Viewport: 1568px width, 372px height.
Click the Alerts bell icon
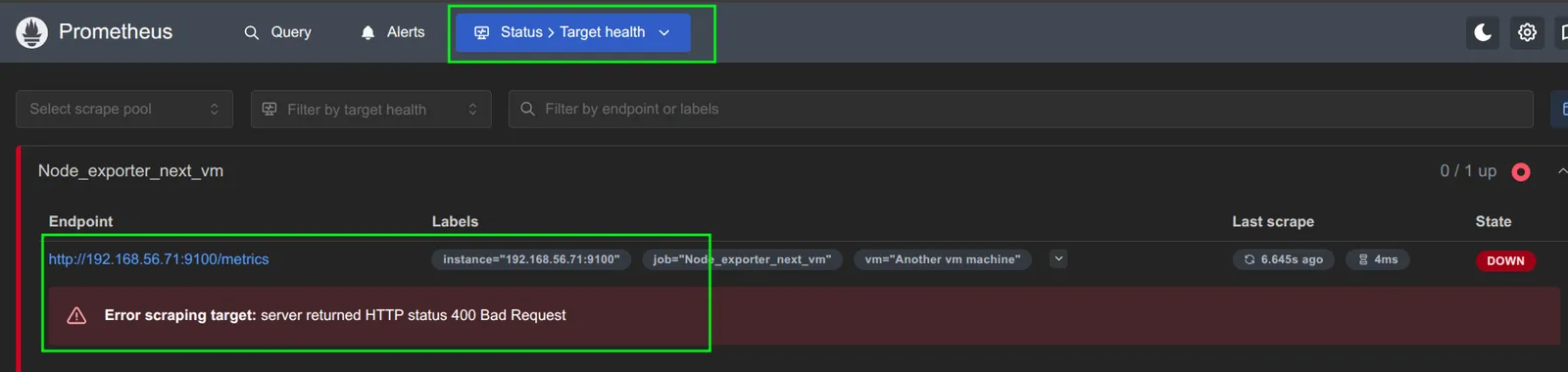367,32
